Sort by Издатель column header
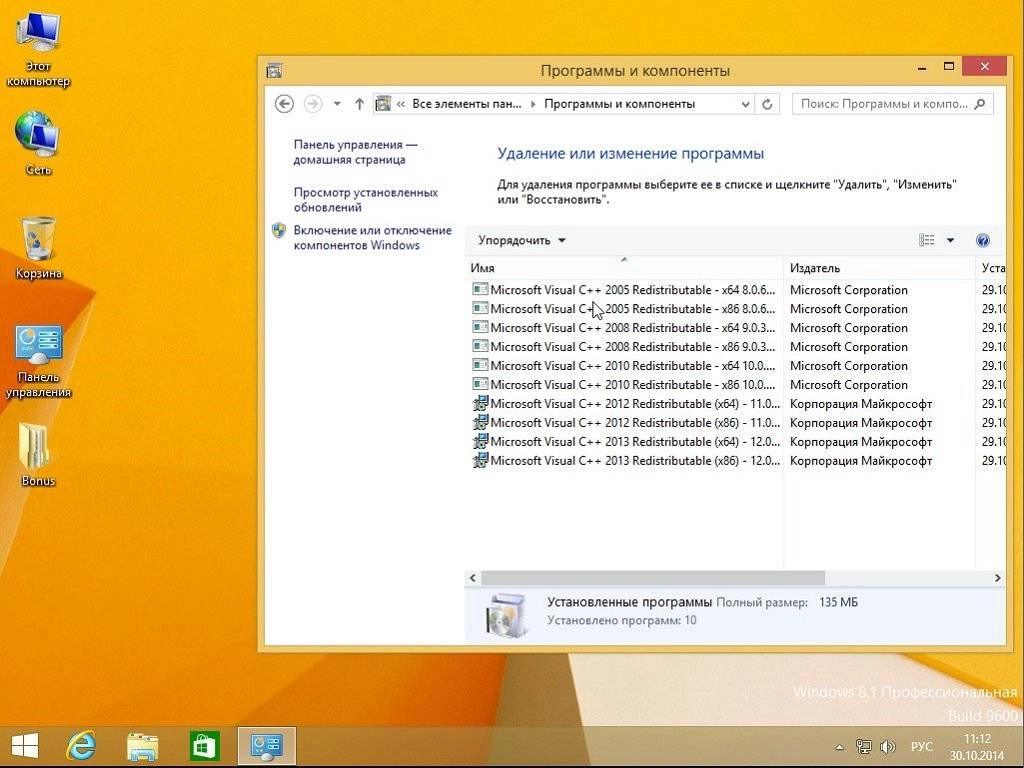The image size is (1024, 768). coord(879,268)
